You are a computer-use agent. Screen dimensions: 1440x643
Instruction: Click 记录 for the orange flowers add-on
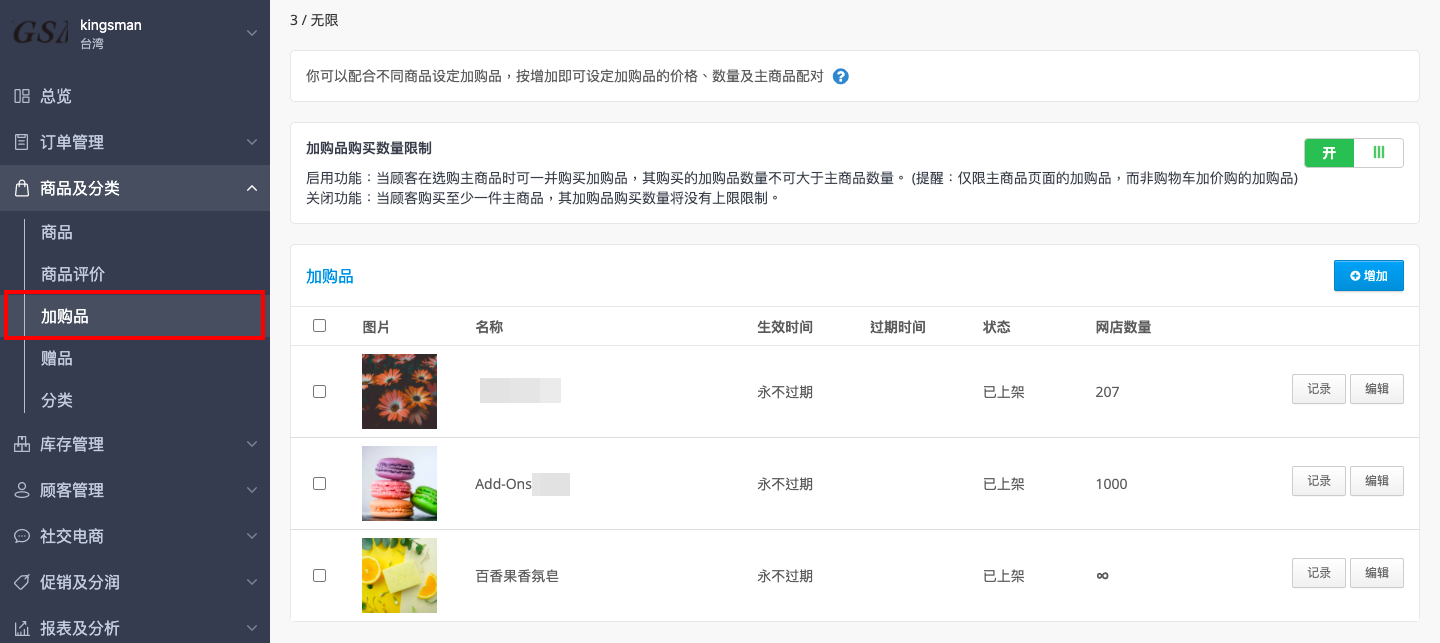[x=1318, y=389]
